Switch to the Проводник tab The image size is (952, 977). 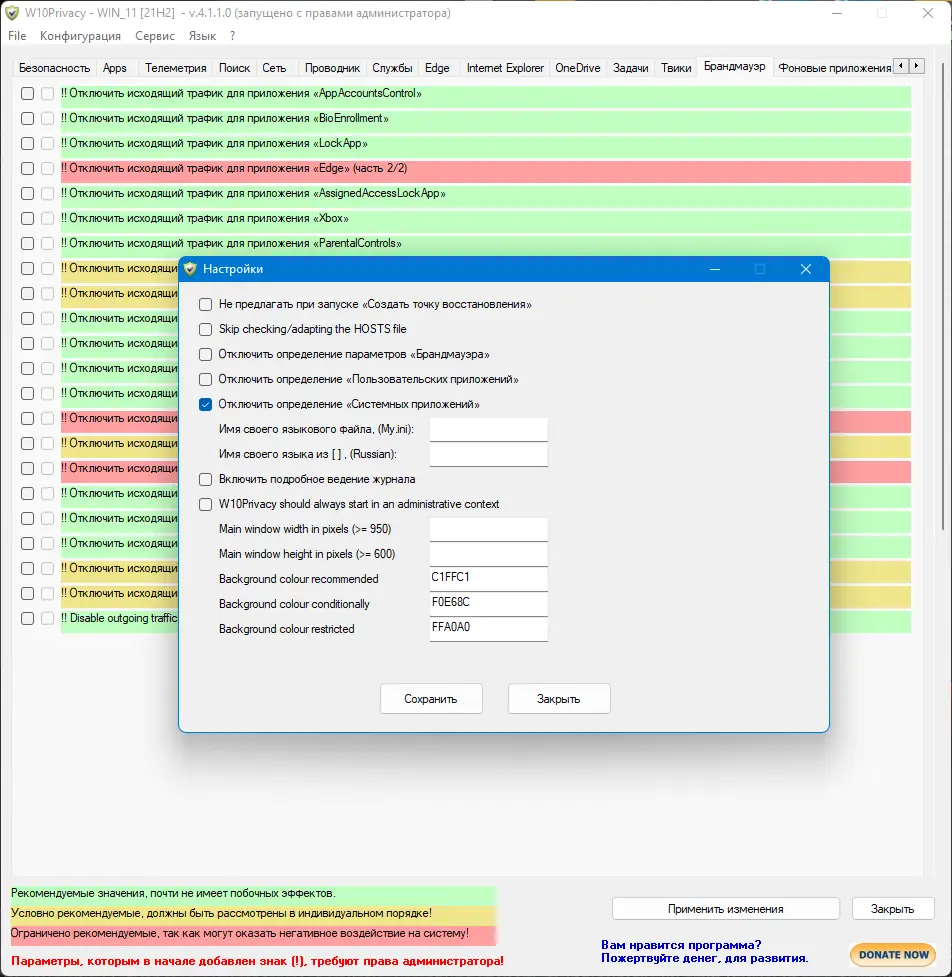(x=332, y=68)
